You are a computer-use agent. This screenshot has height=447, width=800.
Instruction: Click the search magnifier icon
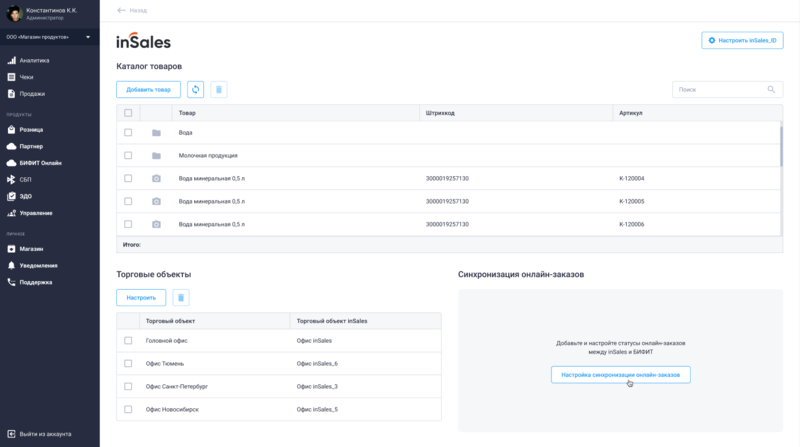tap(771, 89)
